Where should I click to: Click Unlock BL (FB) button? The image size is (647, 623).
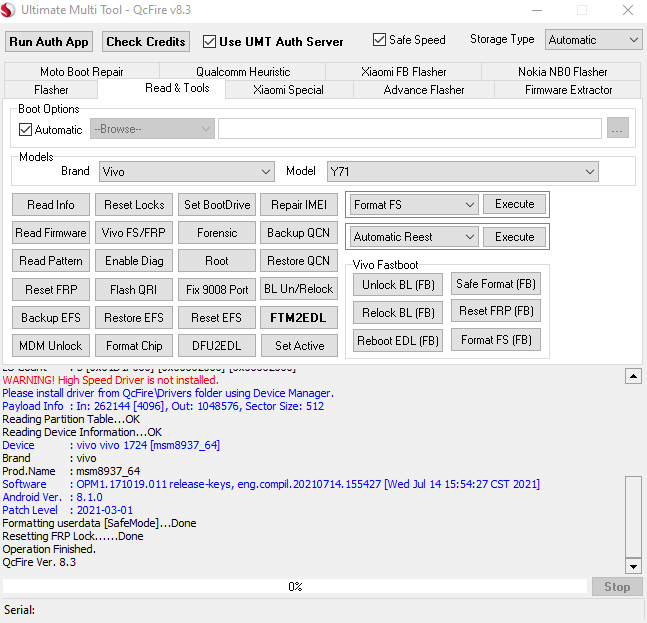coord(398,285)
